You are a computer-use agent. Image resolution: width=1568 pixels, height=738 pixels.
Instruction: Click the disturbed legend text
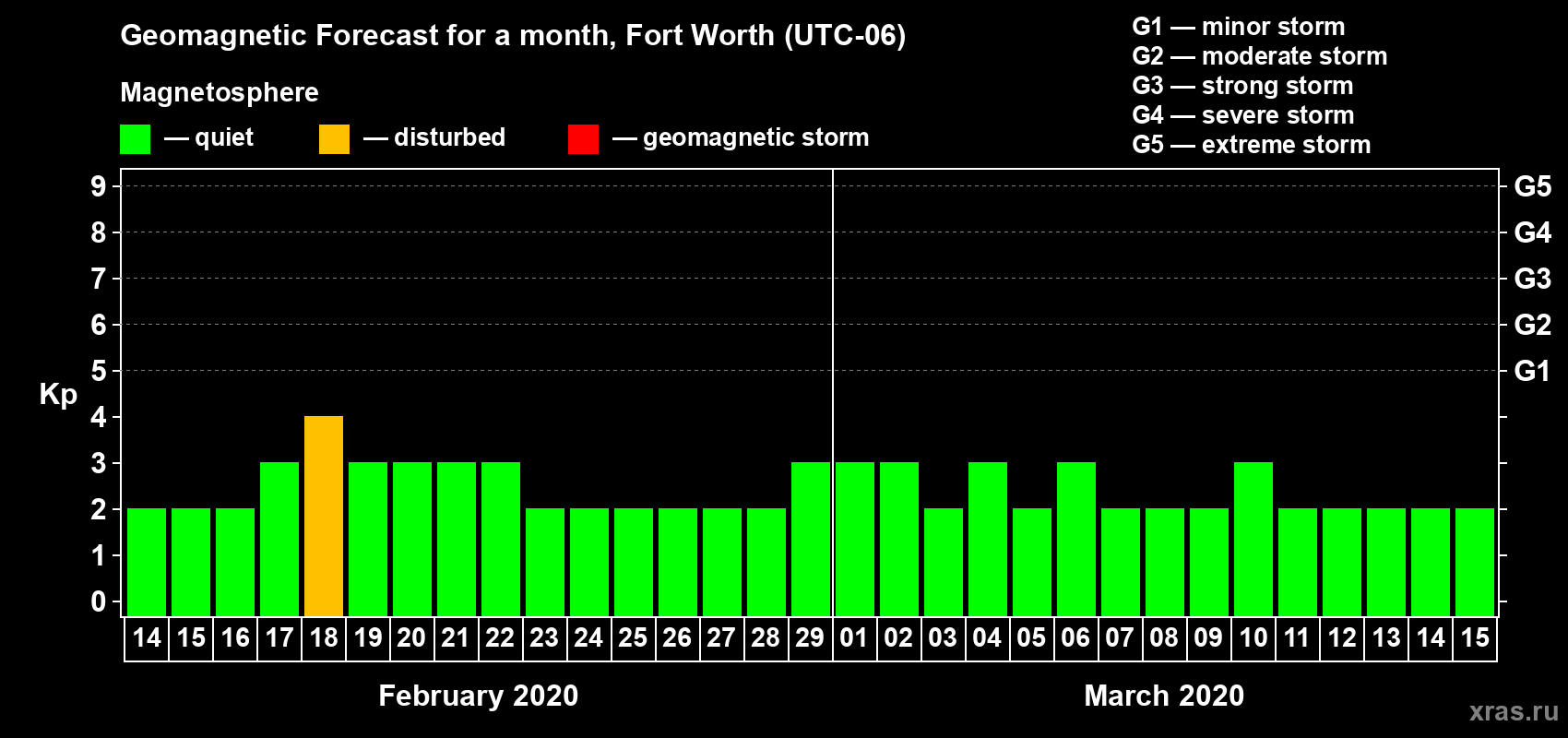coord(450,137)
